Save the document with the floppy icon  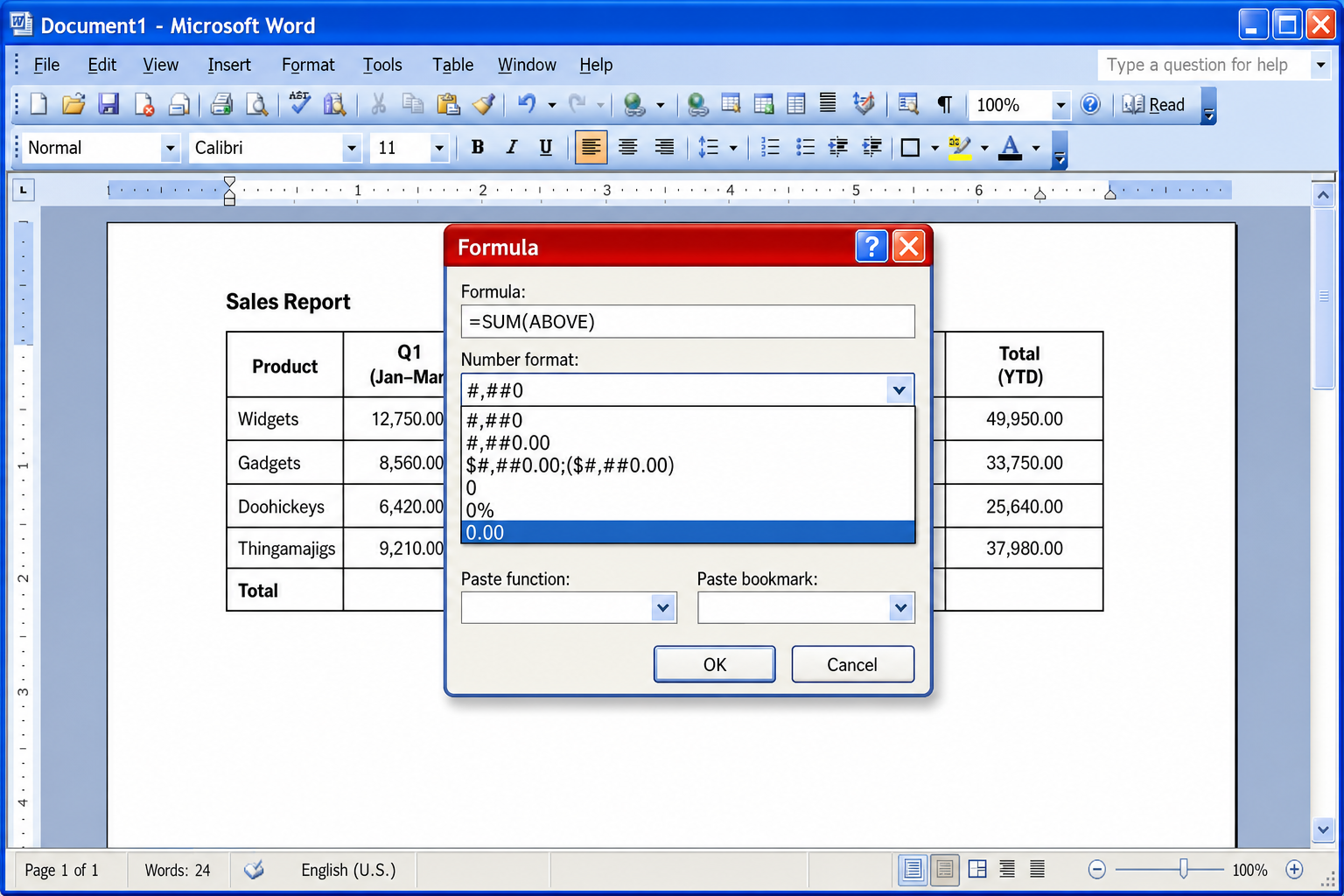click(x=108, y=105)
